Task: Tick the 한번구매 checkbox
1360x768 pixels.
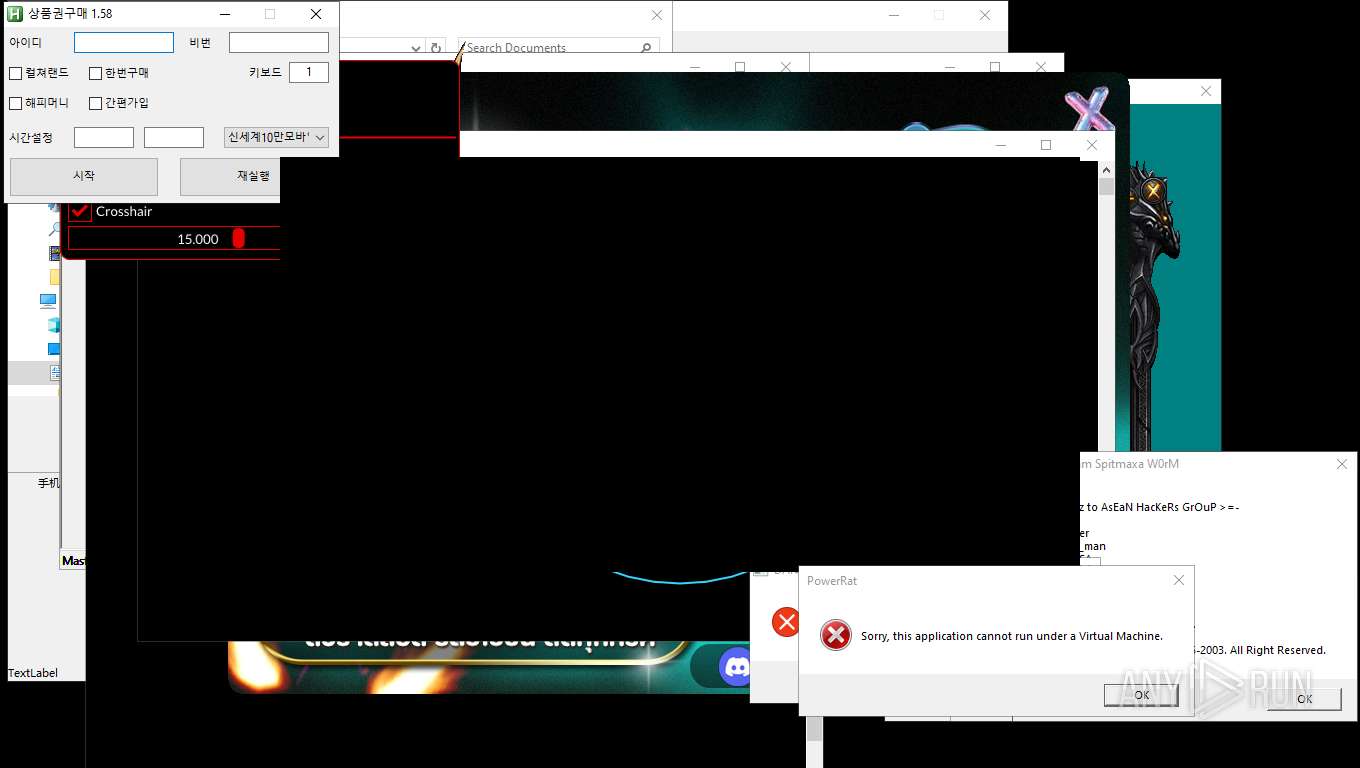Action: [x=95, y=73]
